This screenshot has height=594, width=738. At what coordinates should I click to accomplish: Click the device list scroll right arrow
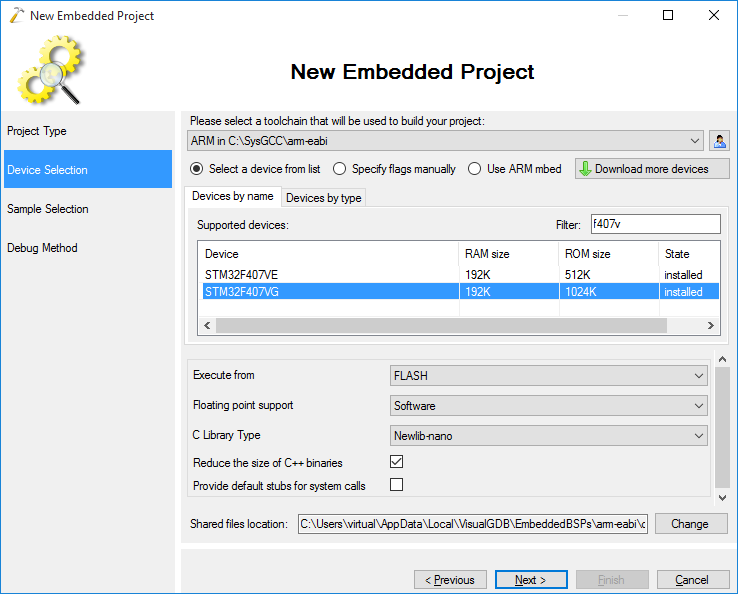pyautogui.click(x=711, y=325)
